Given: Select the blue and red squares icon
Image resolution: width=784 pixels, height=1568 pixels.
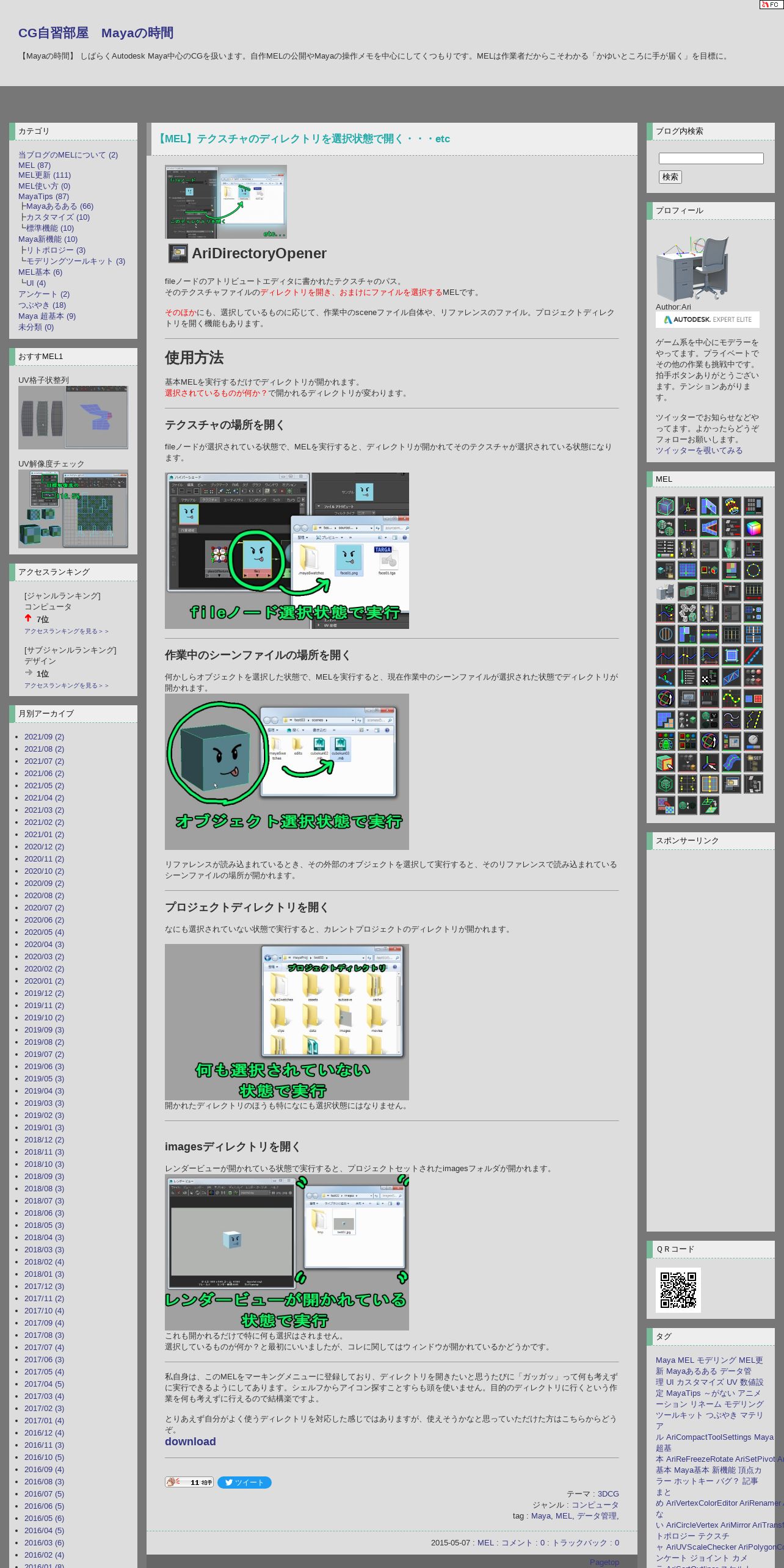Looking at the screenshot, I should click(x=753, y=699).
